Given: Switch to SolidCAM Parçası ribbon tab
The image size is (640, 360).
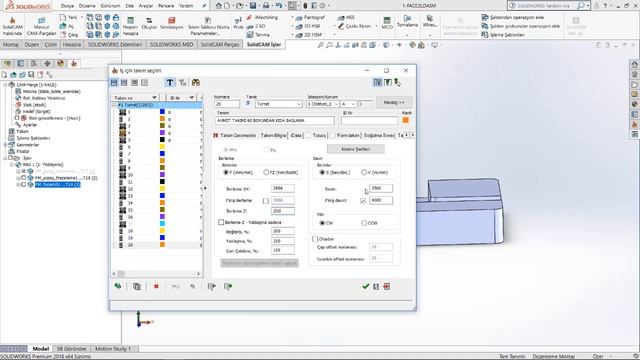Looking at the screenshot, I should tap(220, 44).
